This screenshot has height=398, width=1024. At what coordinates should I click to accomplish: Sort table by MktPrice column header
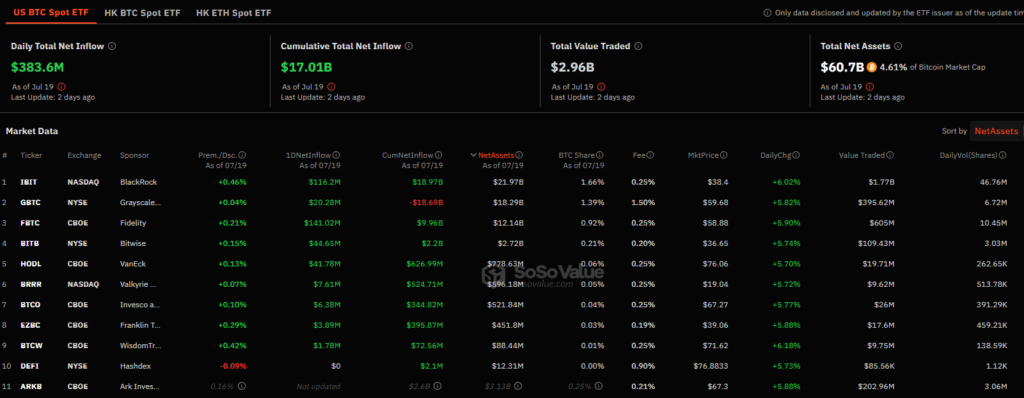[x=703, y=156]
